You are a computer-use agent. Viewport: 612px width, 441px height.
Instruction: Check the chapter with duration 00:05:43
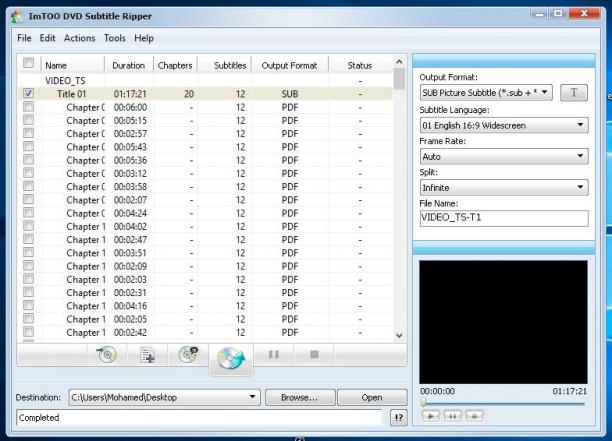(28, 146)
